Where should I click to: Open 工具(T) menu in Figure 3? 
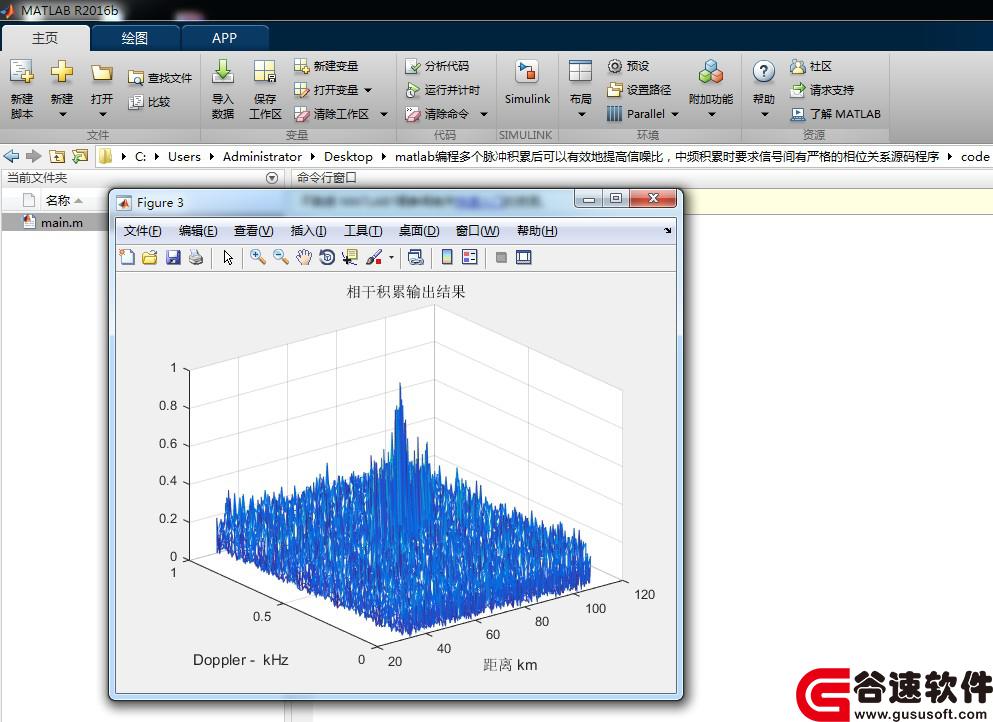tap(363, 231)
